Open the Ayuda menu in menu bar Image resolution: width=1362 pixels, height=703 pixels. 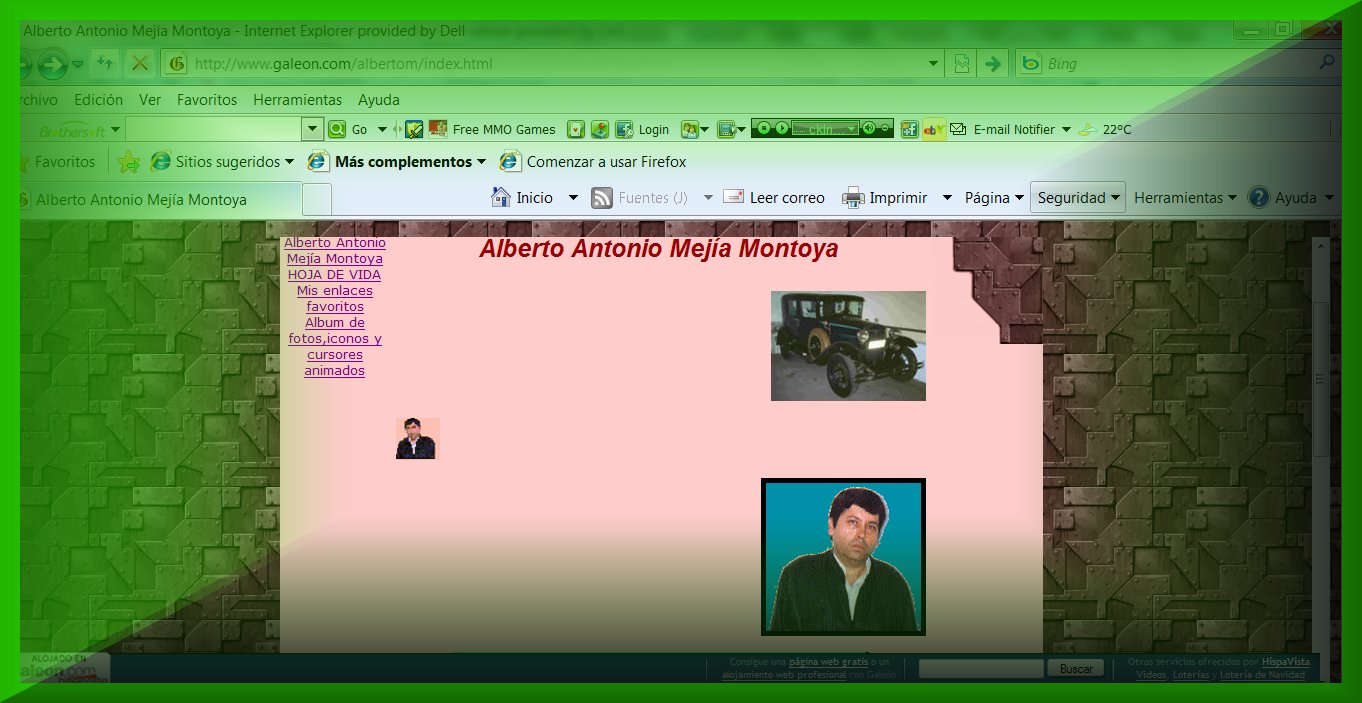379,100
